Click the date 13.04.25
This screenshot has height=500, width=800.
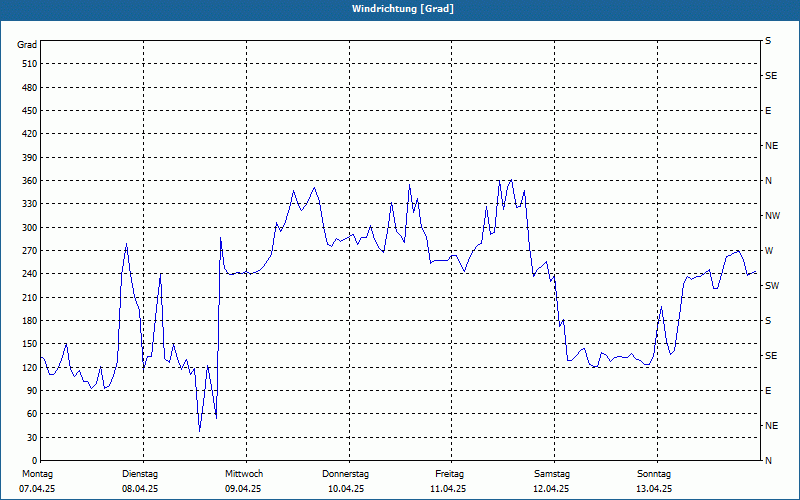pos(654,489)
